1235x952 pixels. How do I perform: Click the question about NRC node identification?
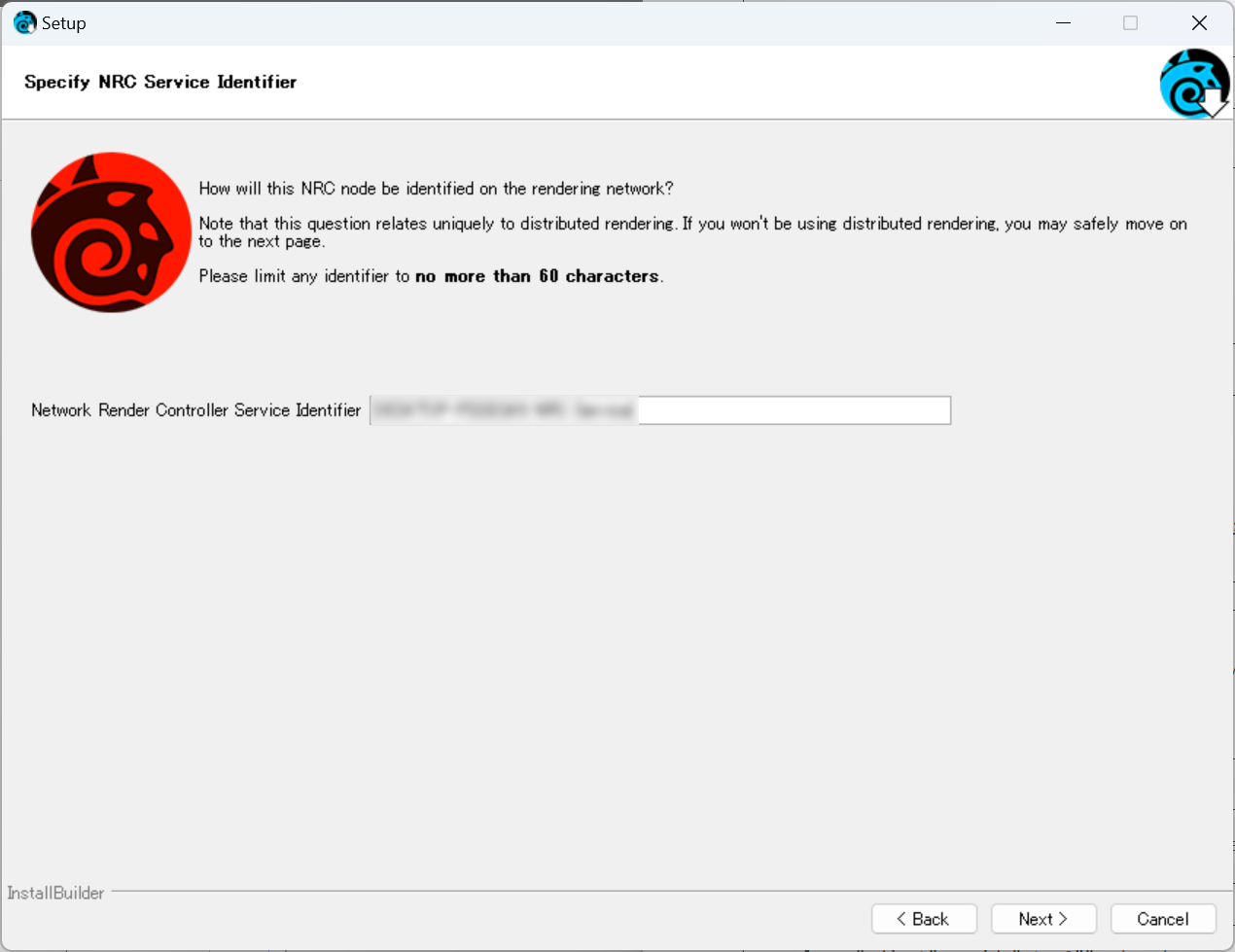436,189
